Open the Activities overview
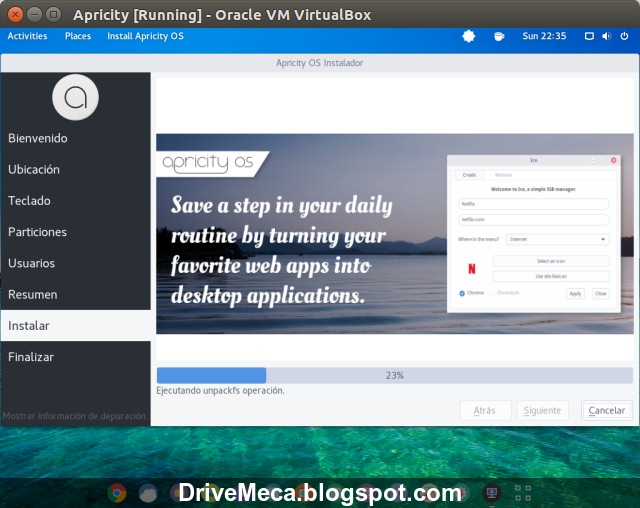Viewport: 640px width, 508px height. [x=27, y=36]
